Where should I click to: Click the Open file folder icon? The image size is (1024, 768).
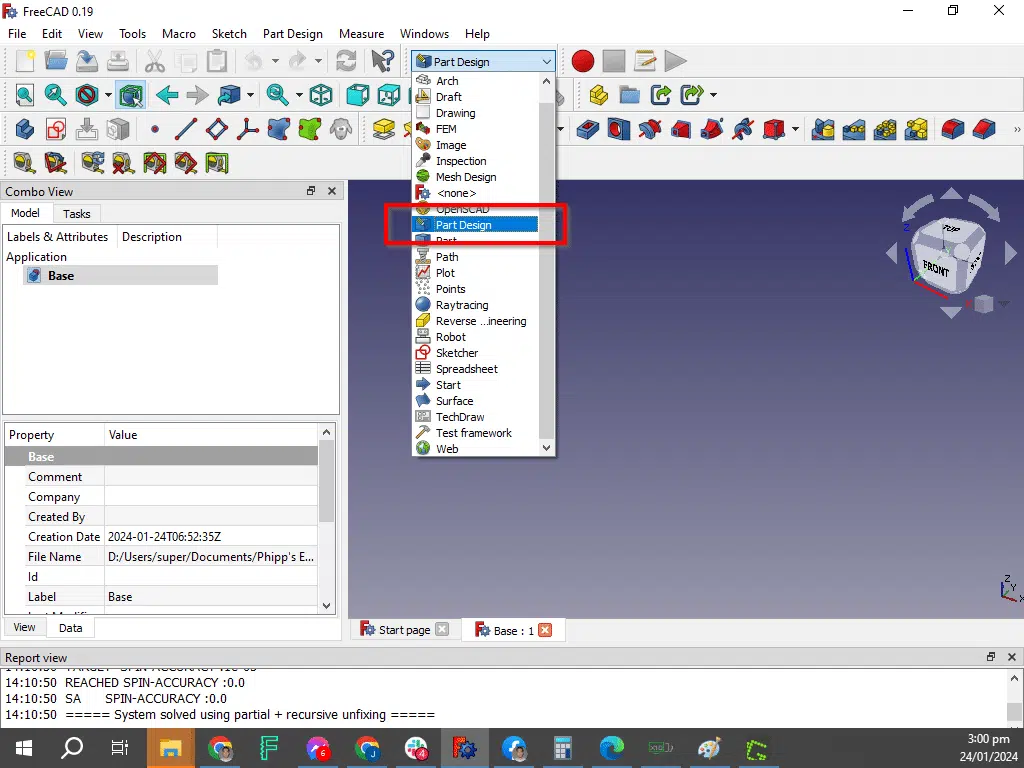[56, 61]
